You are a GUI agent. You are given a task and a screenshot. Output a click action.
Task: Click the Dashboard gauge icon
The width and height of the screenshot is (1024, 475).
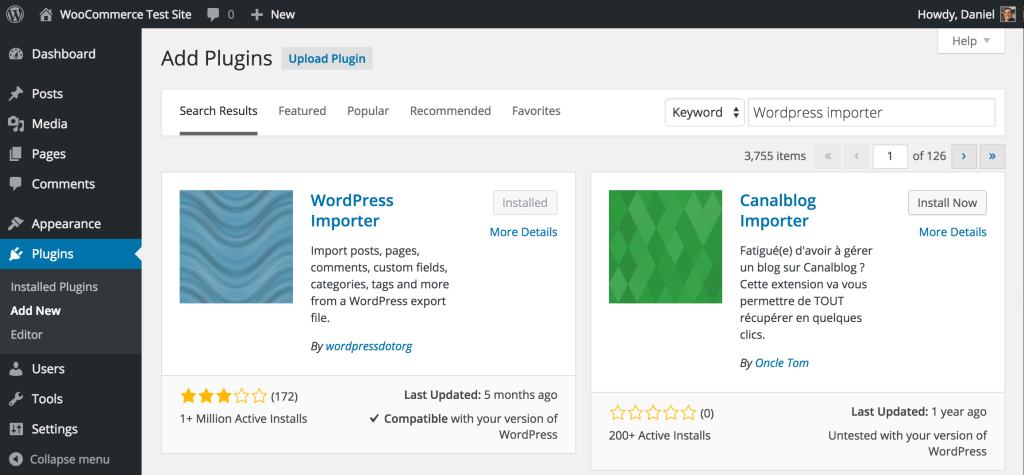point(16,54)
